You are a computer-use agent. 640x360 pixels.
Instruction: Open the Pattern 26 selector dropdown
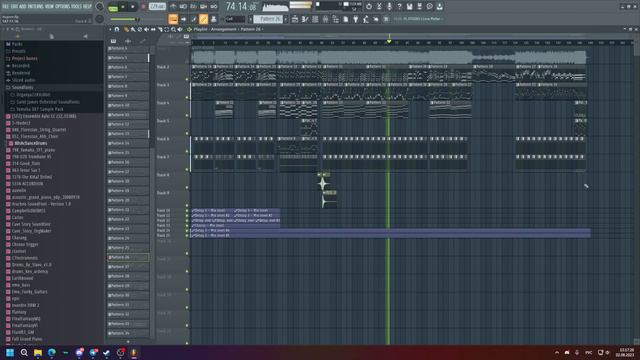(268, 19)
